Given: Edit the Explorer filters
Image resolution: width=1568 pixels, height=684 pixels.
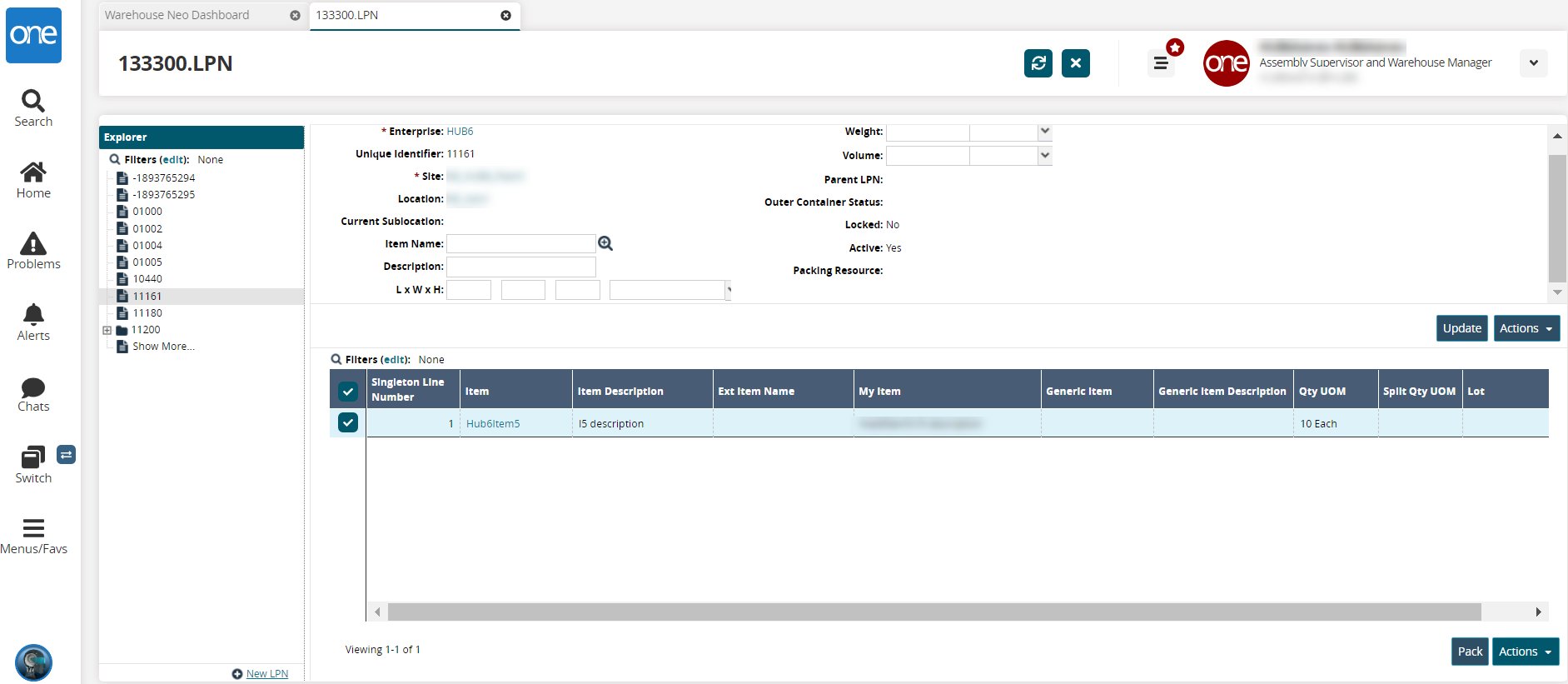Looking at the screenshot, I should 174,159.
